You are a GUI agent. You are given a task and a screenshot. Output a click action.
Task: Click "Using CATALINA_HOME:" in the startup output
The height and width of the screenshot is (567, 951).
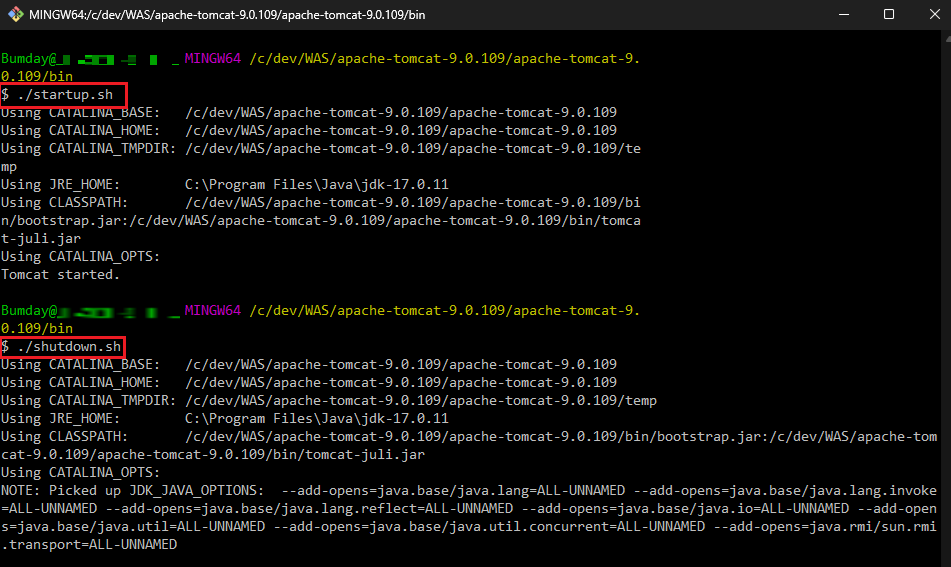point(81,130)
